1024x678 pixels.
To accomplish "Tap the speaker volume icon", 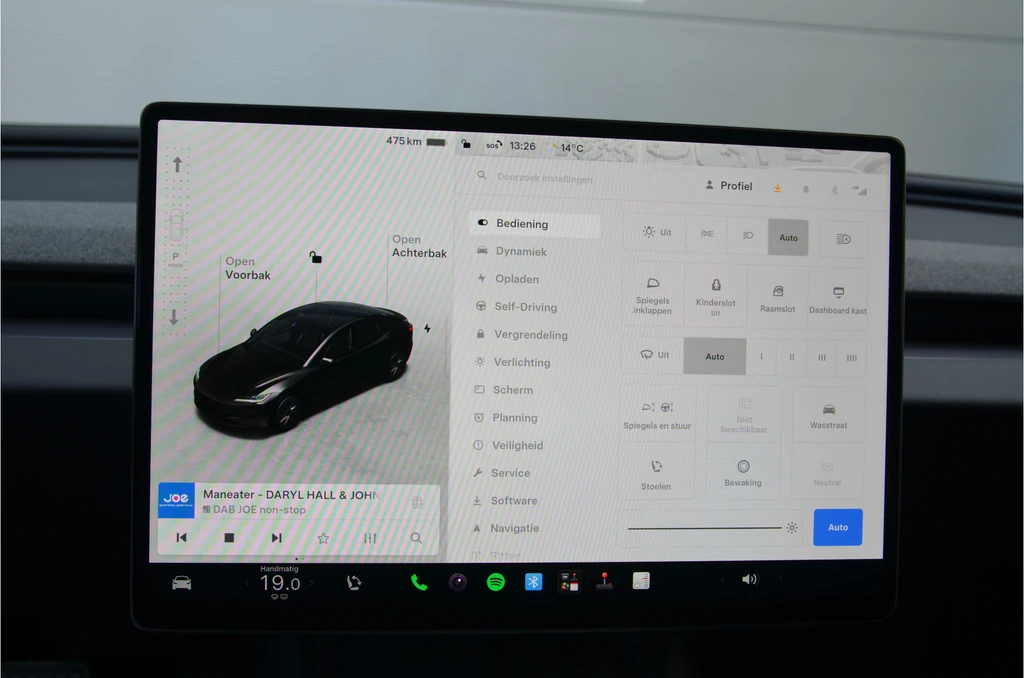I will coord(749,579).
